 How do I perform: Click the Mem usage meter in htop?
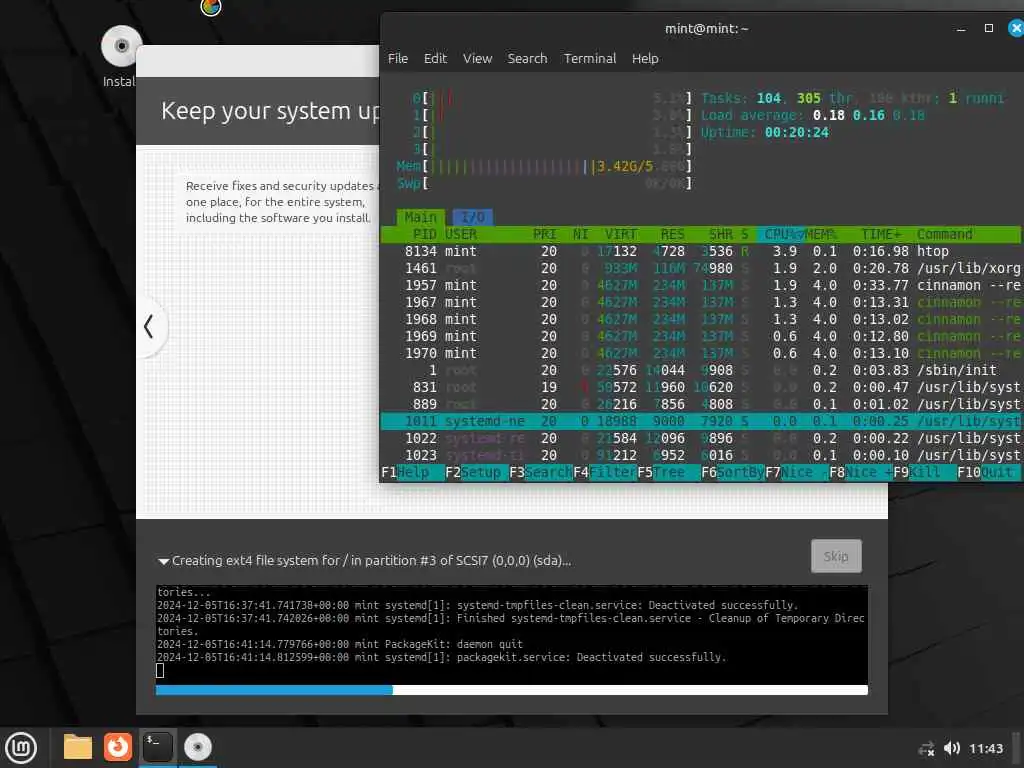pos(544,167)
